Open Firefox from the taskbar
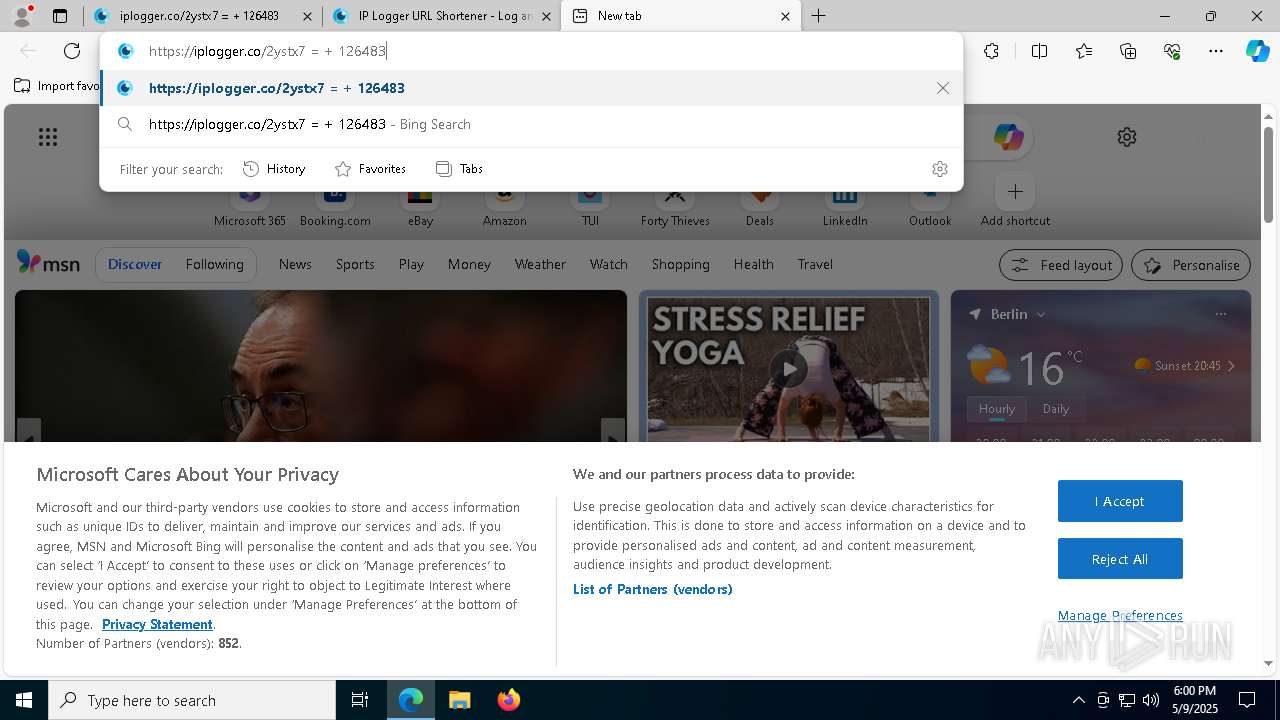Viewport: 1280px width, 720px height. (x=508, y=700)
